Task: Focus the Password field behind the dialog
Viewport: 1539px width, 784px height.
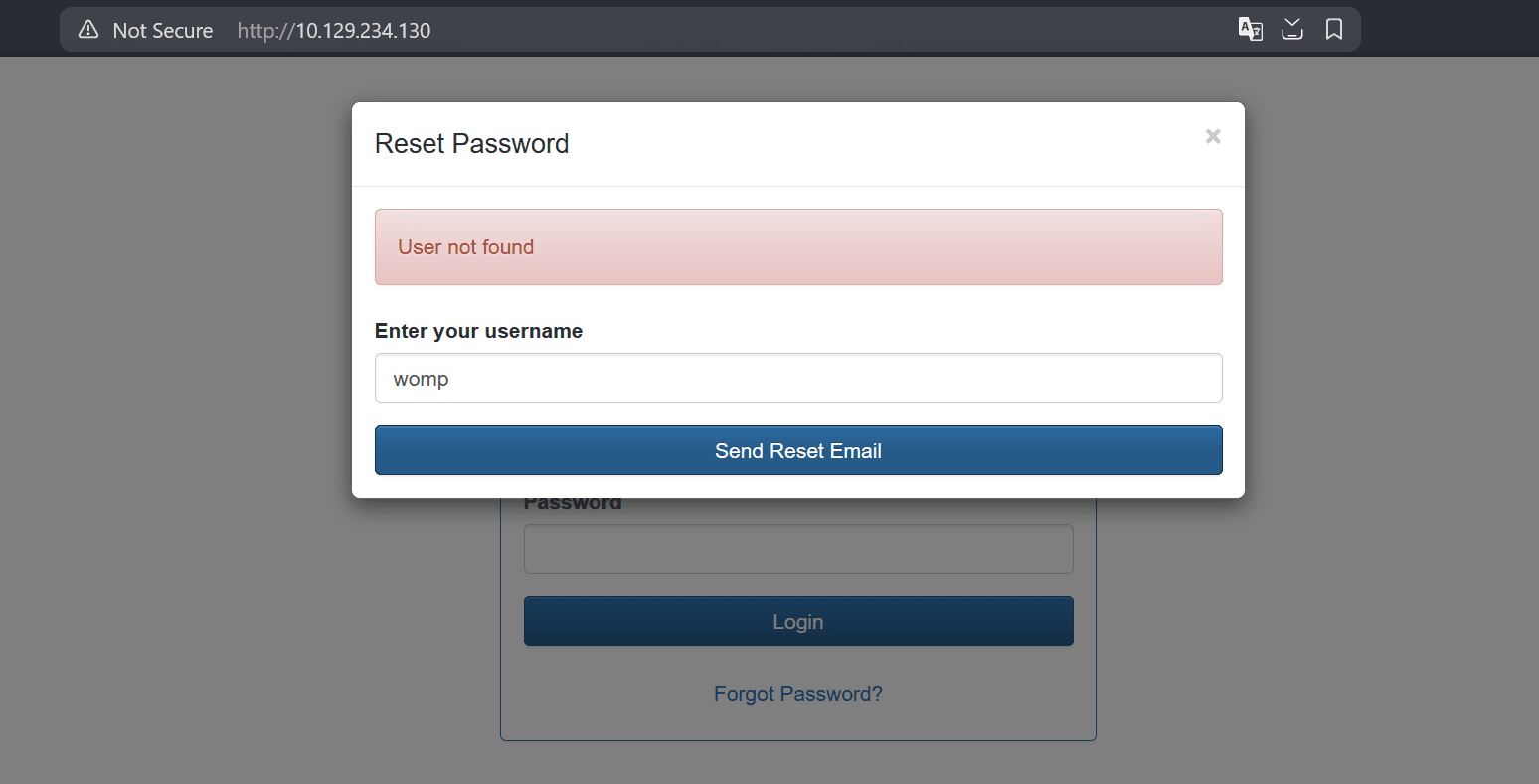Action: pyautogui.click(x=797, y=549)
